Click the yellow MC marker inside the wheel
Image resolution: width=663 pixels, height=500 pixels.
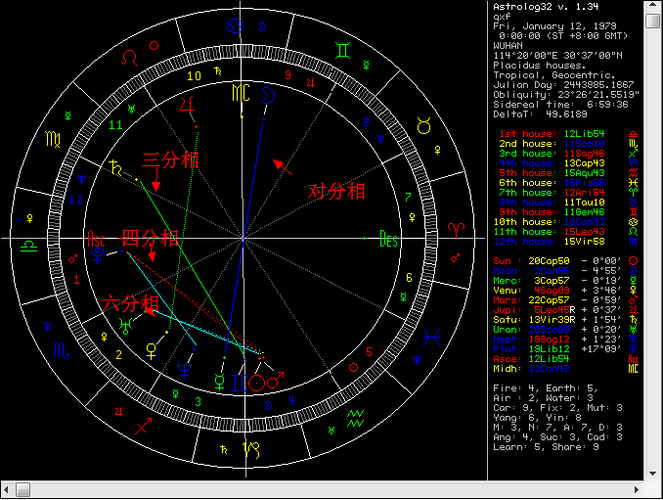tap(241, 93)
